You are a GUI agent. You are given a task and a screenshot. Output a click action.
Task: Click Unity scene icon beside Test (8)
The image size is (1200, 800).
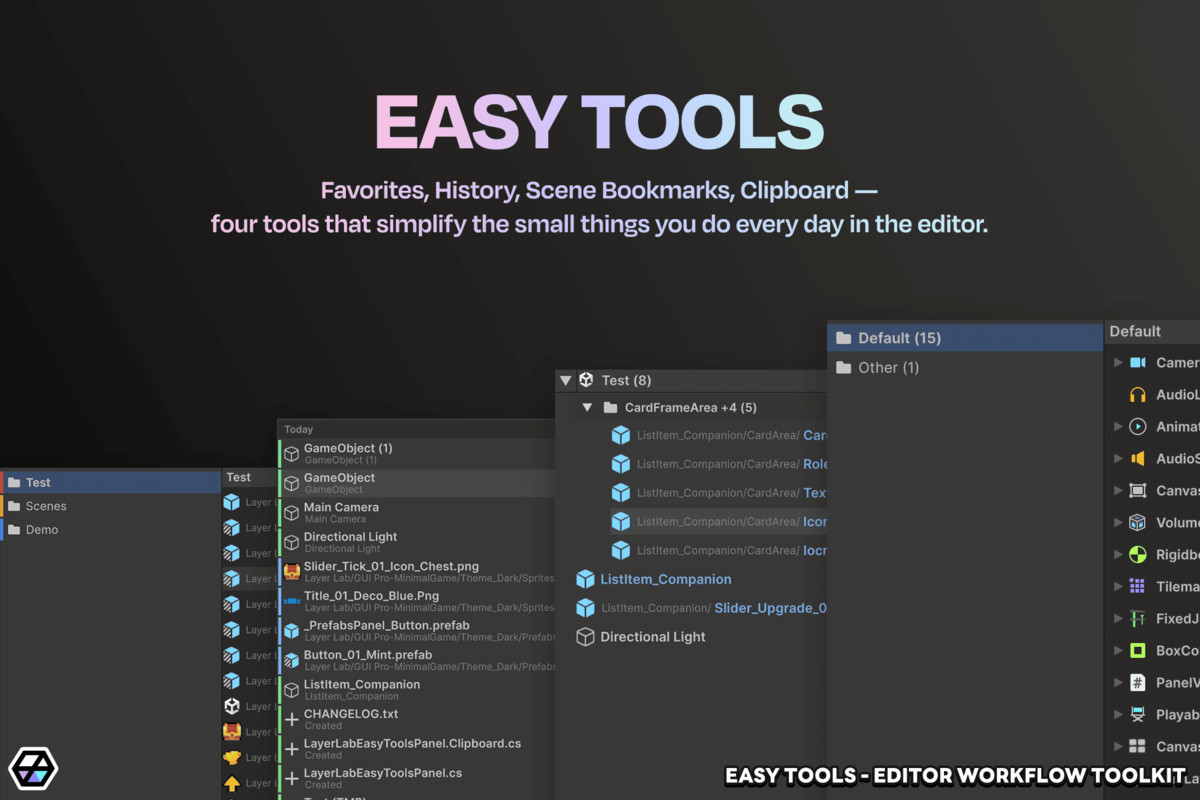pyautogui.click(x=586, y=380)
